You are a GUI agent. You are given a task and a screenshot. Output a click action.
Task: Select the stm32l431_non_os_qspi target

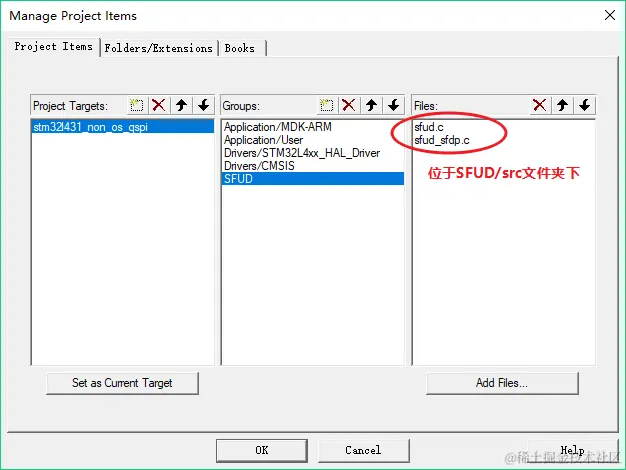pos(123,127)
